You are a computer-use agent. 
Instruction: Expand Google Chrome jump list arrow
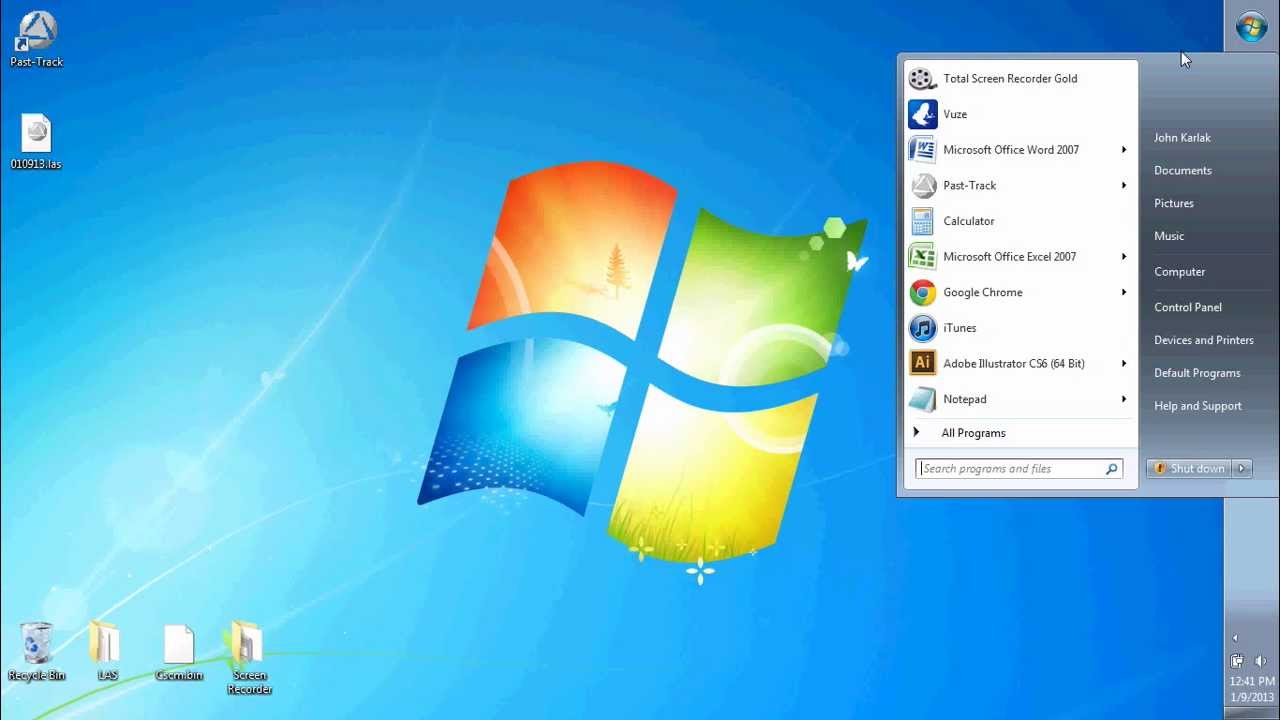(1124, 293)
